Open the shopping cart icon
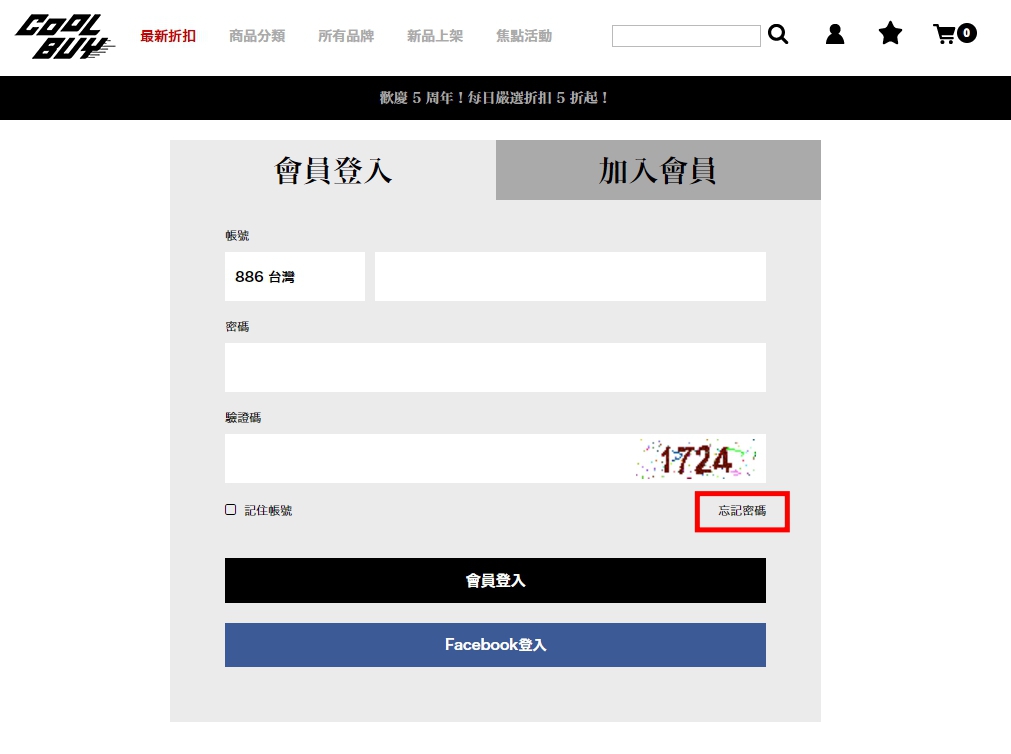The height and width of the screenshot is (754, 1011). (x=945, y=34)
